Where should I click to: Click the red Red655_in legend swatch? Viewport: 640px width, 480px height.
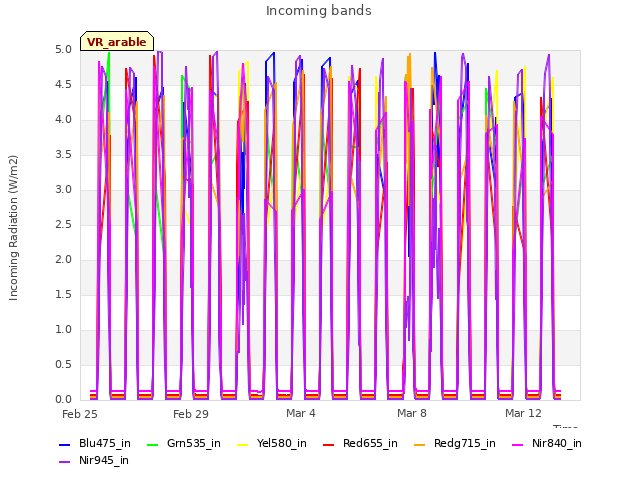(329, 444)
